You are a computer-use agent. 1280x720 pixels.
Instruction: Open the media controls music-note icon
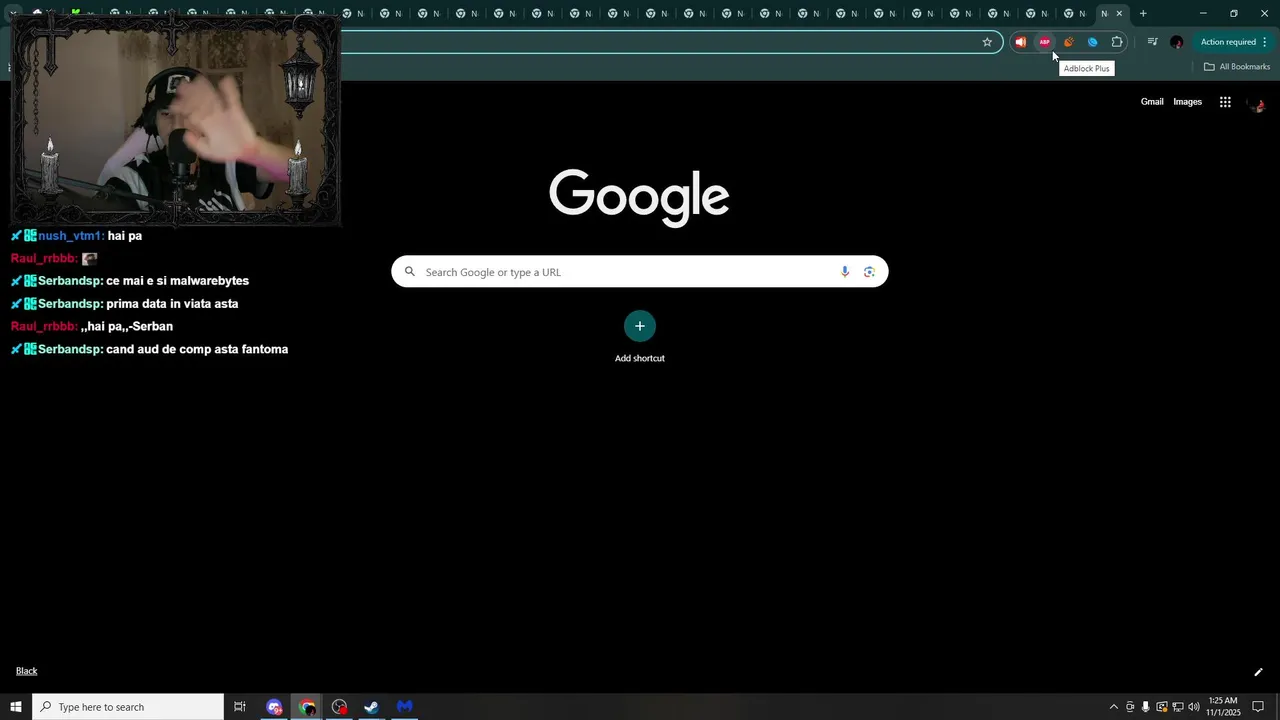pos(1152,42)
